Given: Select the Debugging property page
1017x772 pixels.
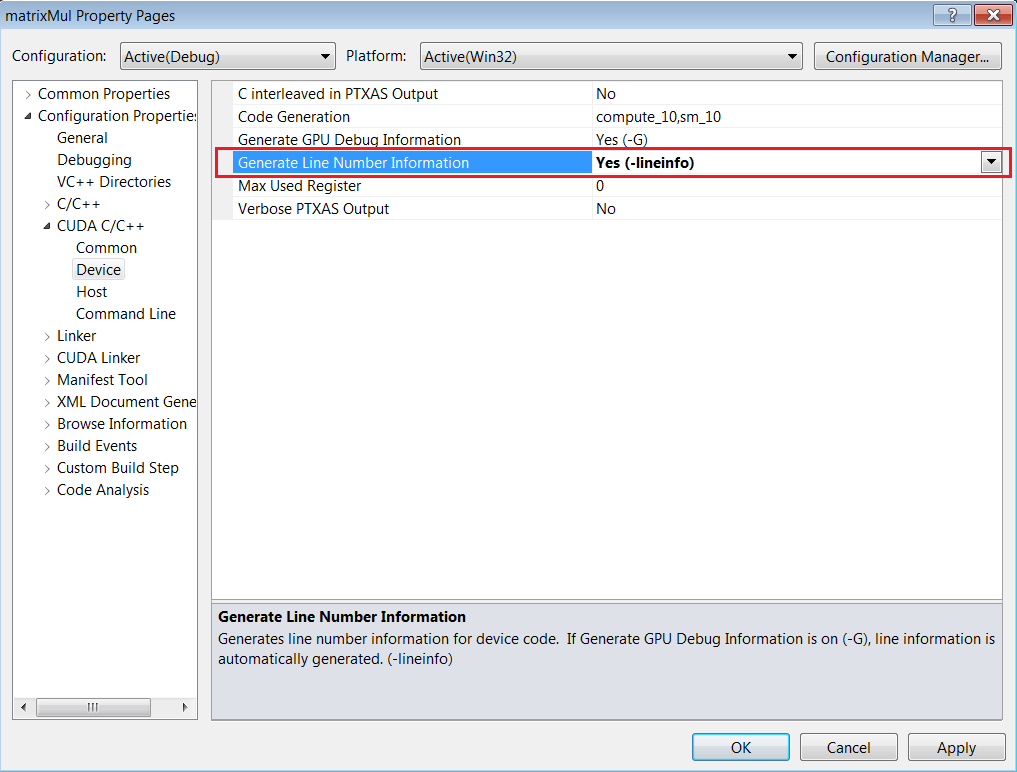Looking at the screenshot, I should coord(94,160).
